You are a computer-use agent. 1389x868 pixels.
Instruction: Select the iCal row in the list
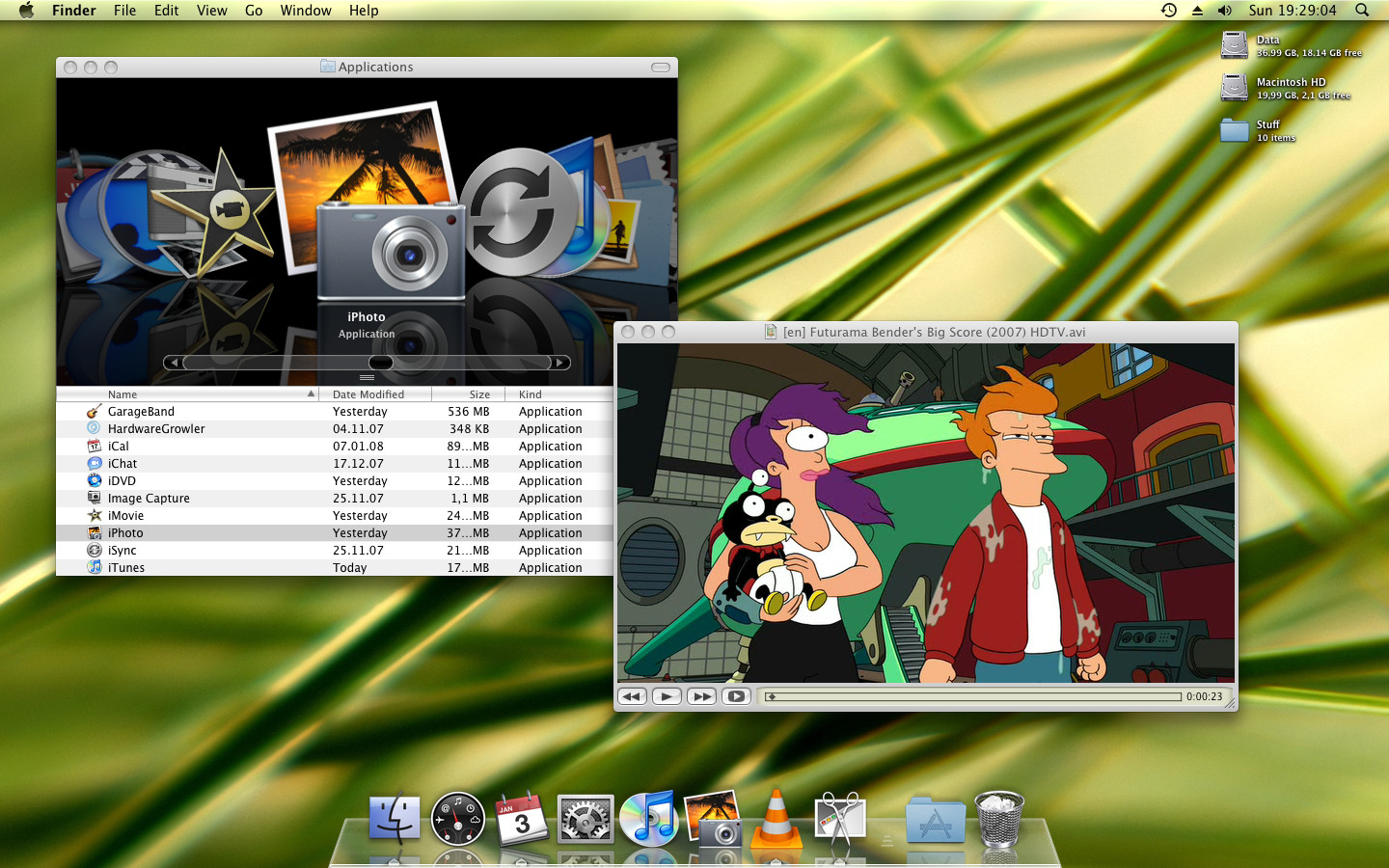[335, 447]
